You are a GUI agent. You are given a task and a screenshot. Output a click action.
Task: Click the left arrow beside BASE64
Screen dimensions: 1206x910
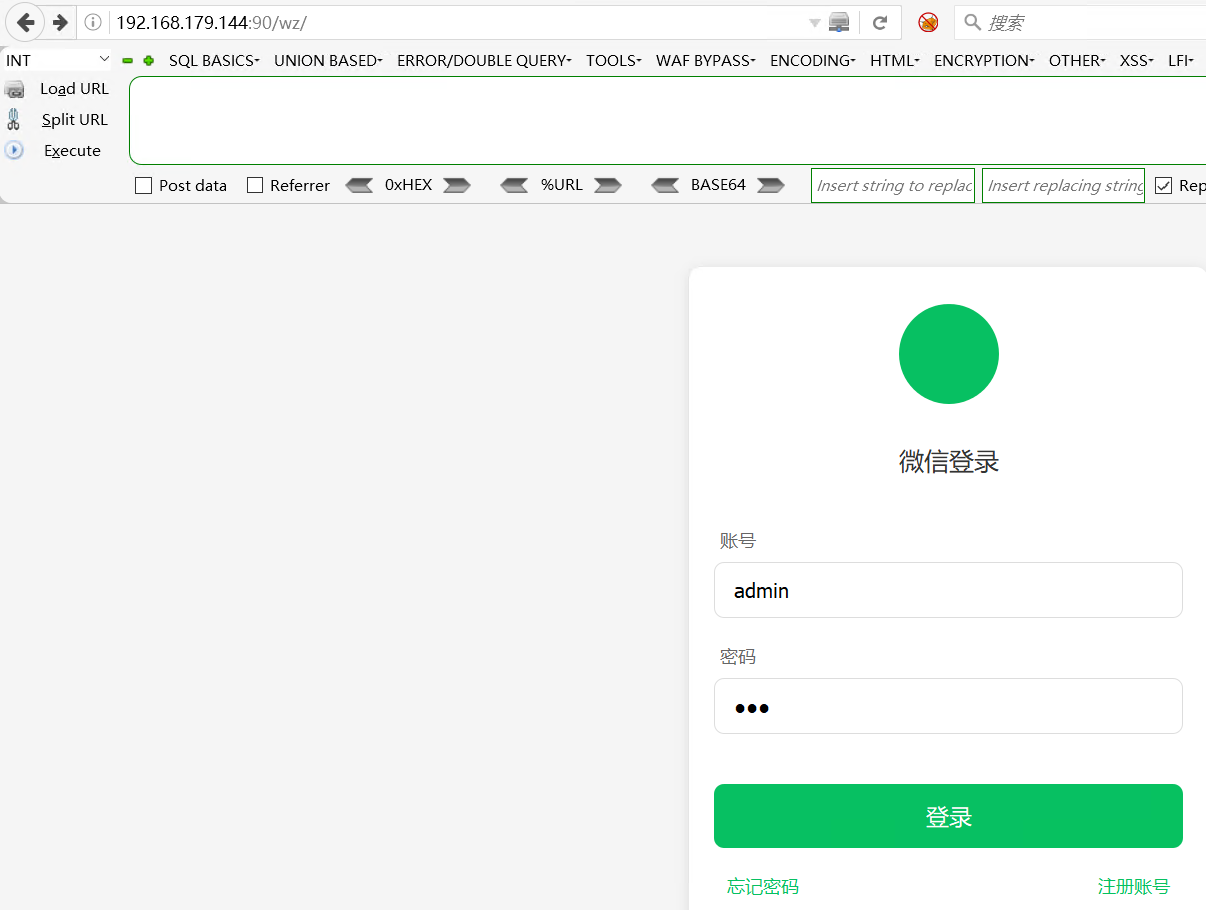(665, 185)
